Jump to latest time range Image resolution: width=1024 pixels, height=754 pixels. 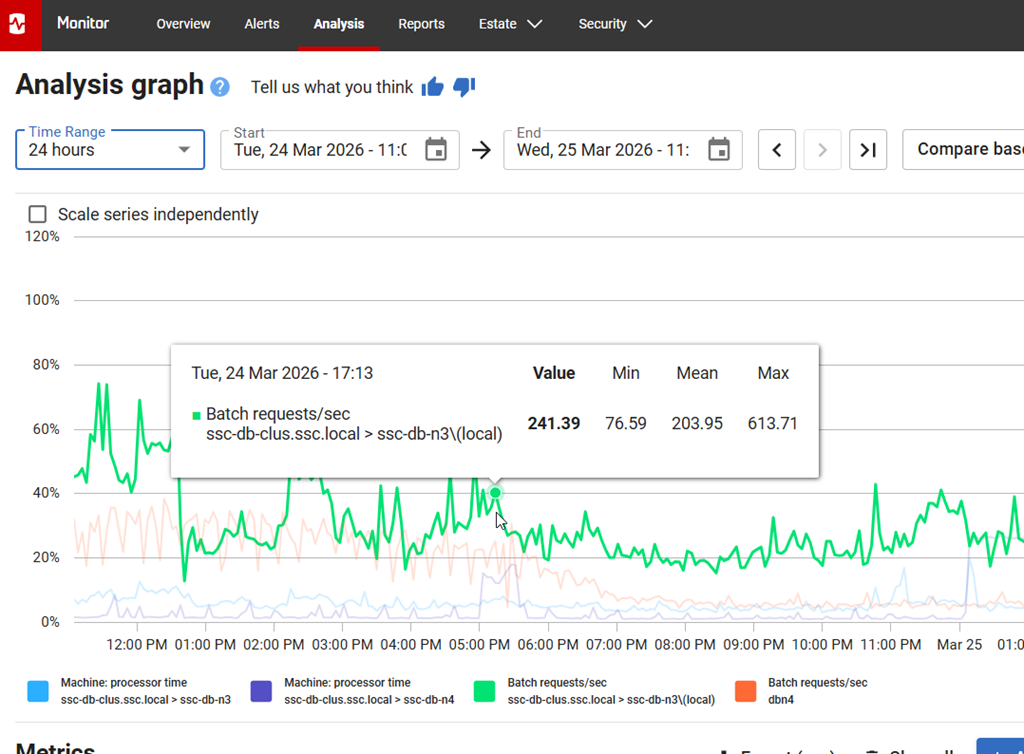coord(868,150)
